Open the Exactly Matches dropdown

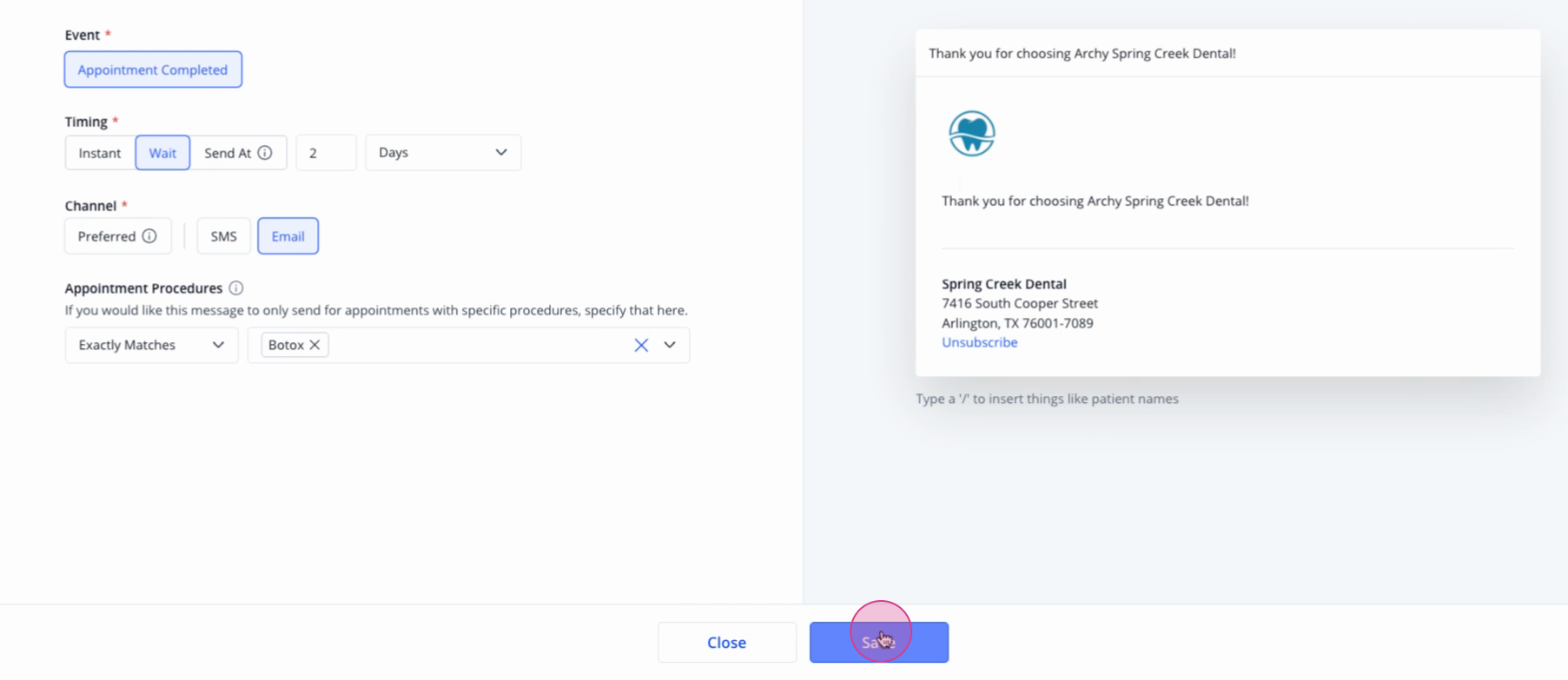coord(151,345)
